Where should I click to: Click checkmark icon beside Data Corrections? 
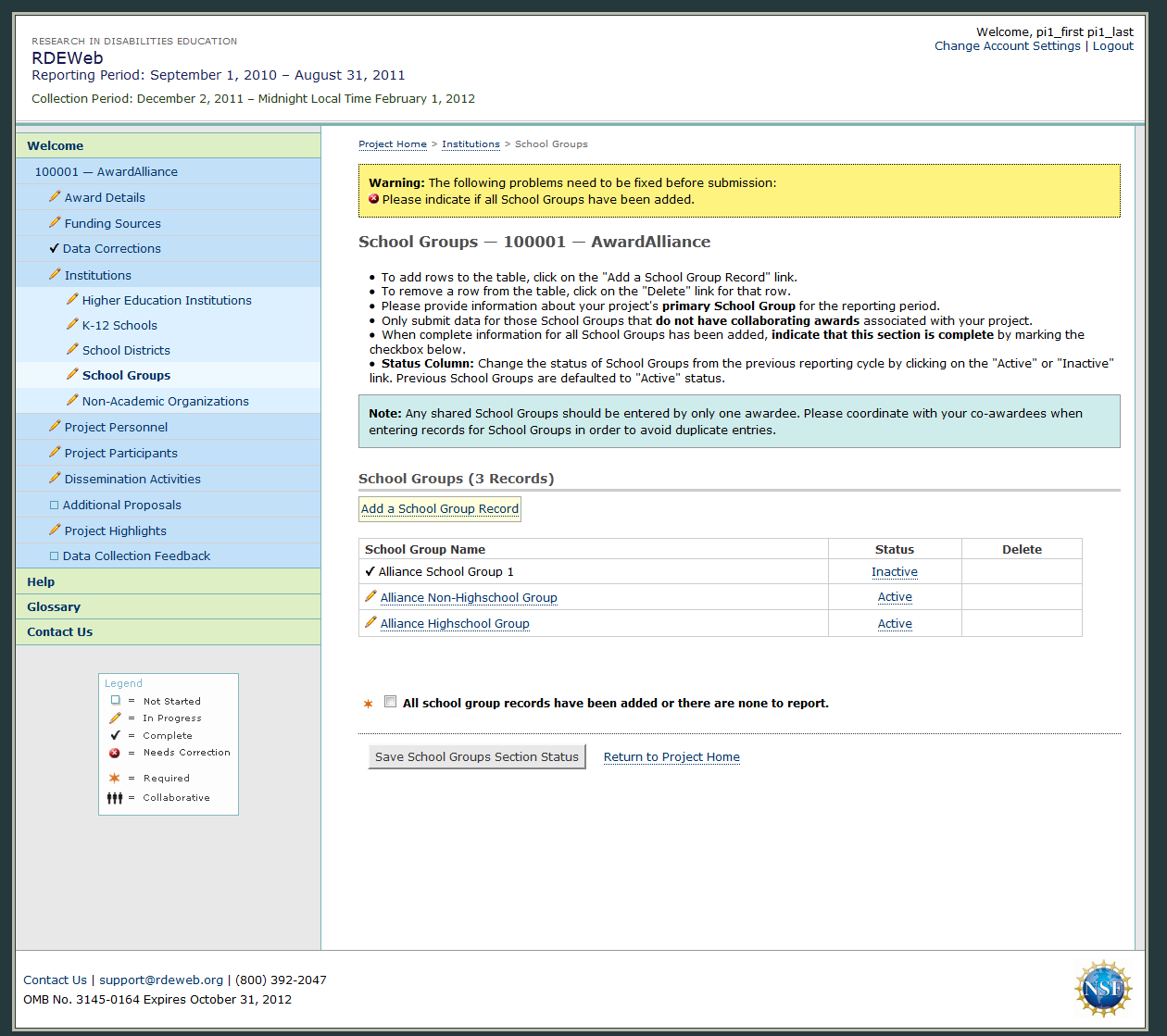point(54,248)
